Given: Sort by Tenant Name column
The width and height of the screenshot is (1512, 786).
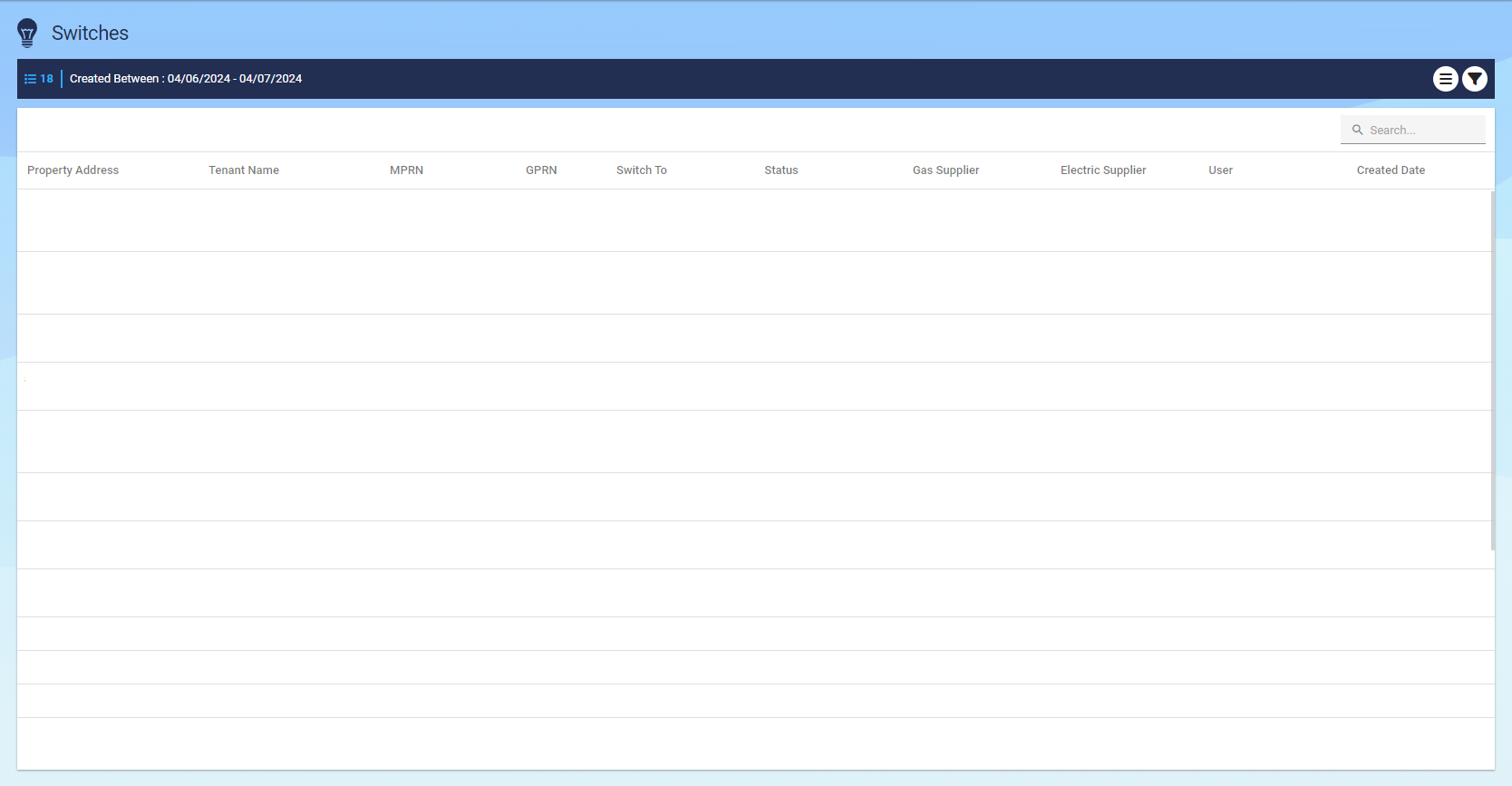Looking at the screenshot, I should tap(244, 170).
